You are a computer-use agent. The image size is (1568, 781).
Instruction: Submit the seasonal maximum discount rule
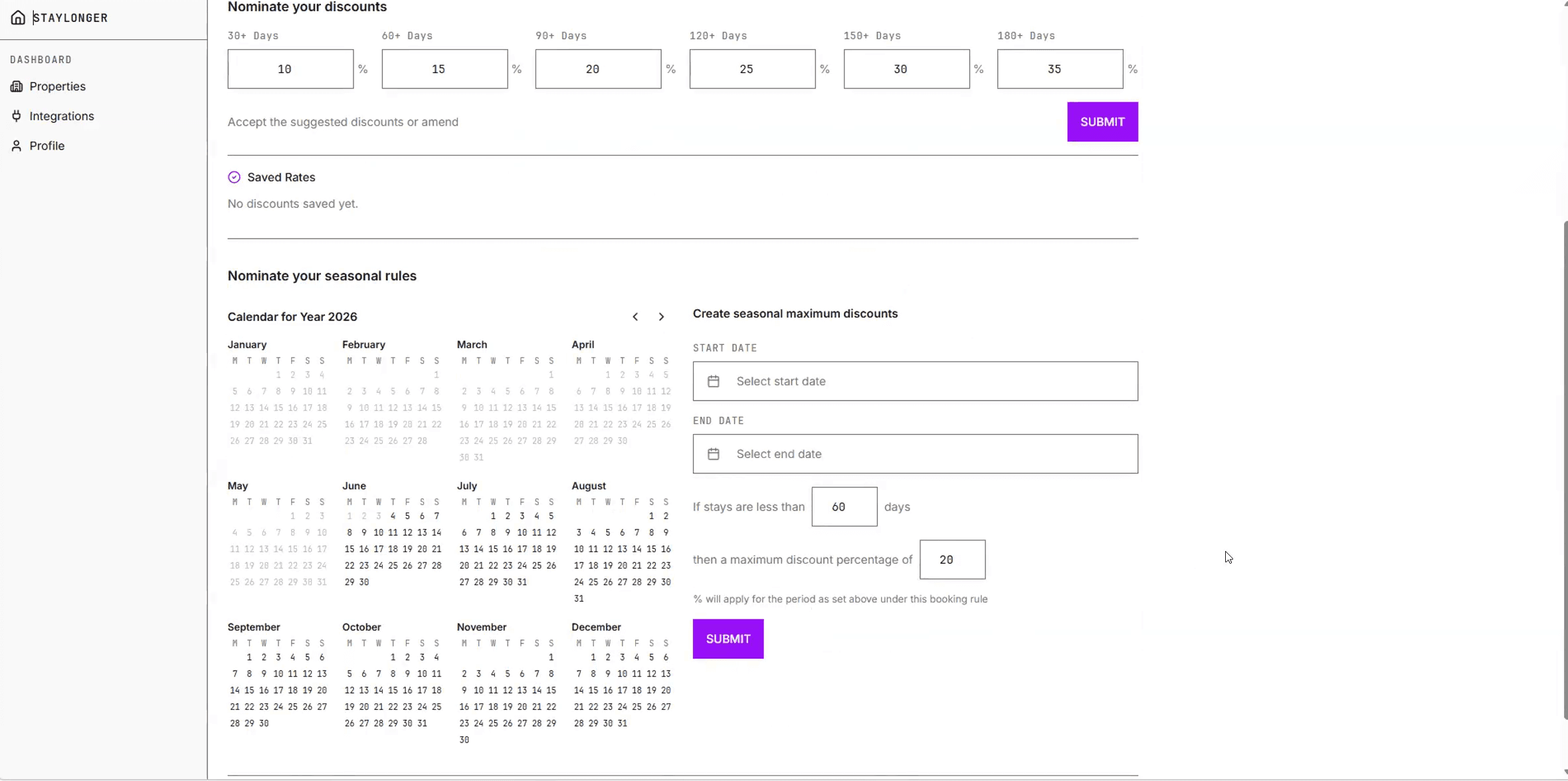click(728, 639)
